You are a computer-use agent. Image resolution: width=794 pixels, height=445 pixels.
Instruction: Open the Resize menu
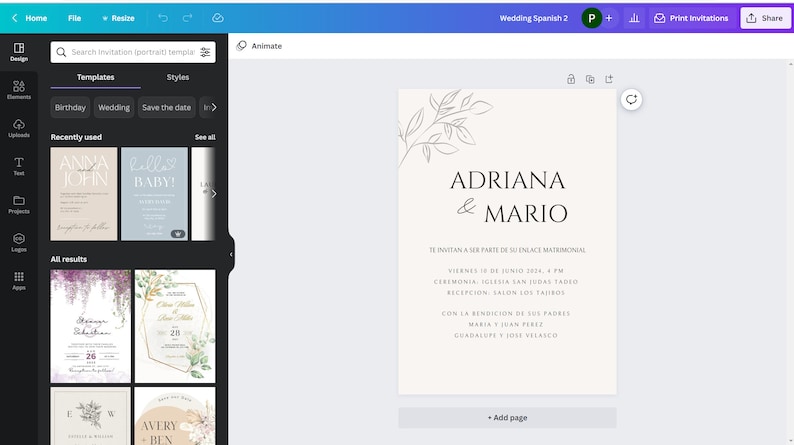point(118,18)
